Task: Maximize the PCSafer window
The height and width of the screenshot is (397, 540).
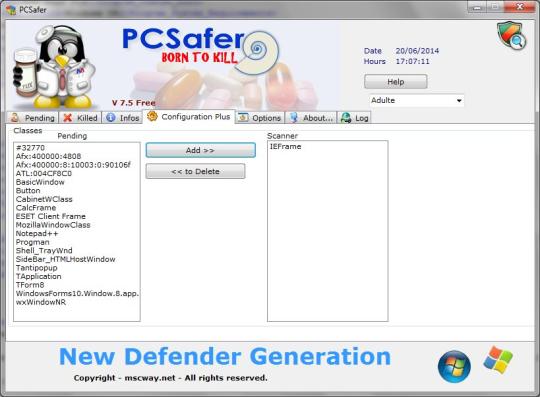Action: click(496, 6)
